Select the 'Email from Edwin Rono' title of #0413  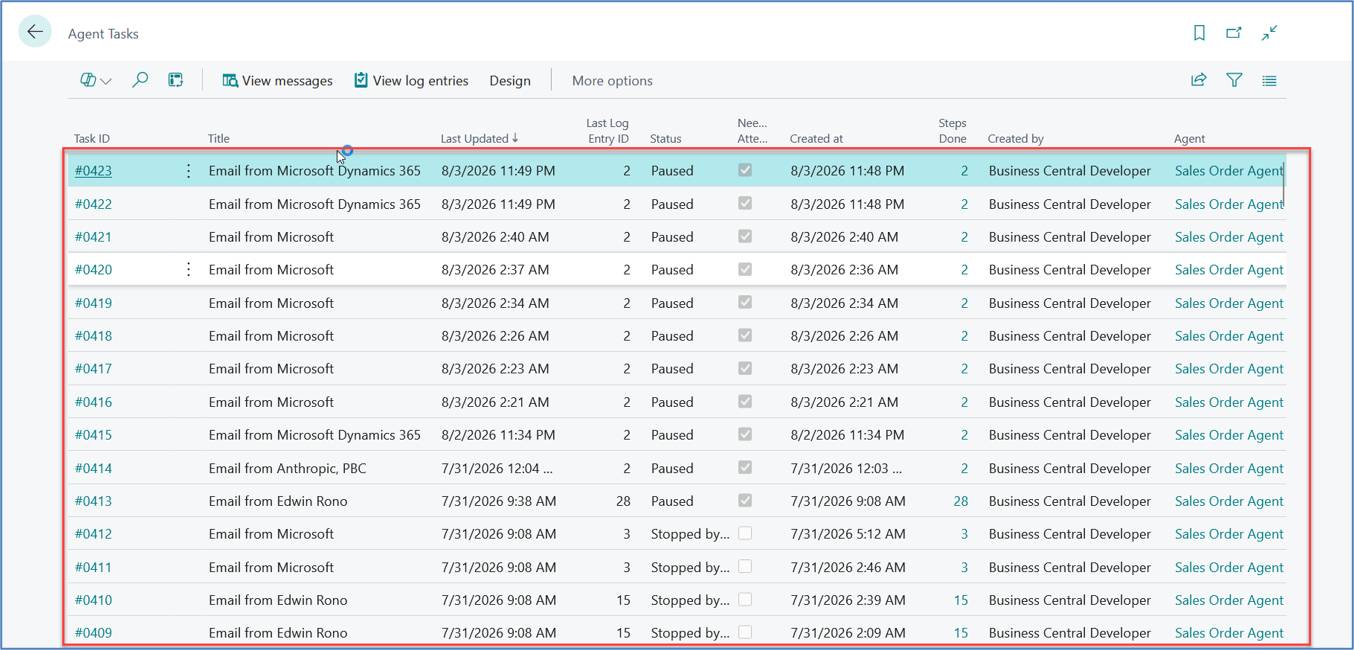278,501
